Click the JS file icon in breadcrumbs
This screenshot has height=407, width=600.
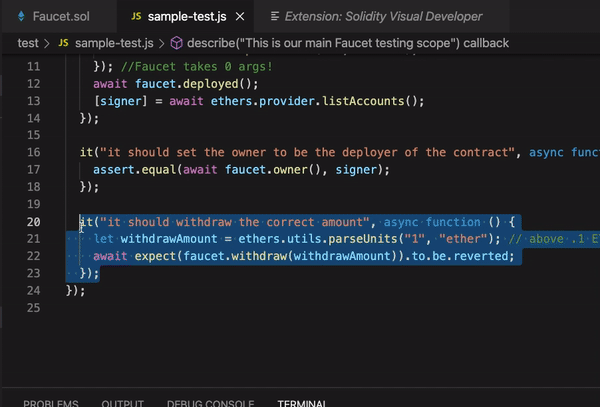64,43
